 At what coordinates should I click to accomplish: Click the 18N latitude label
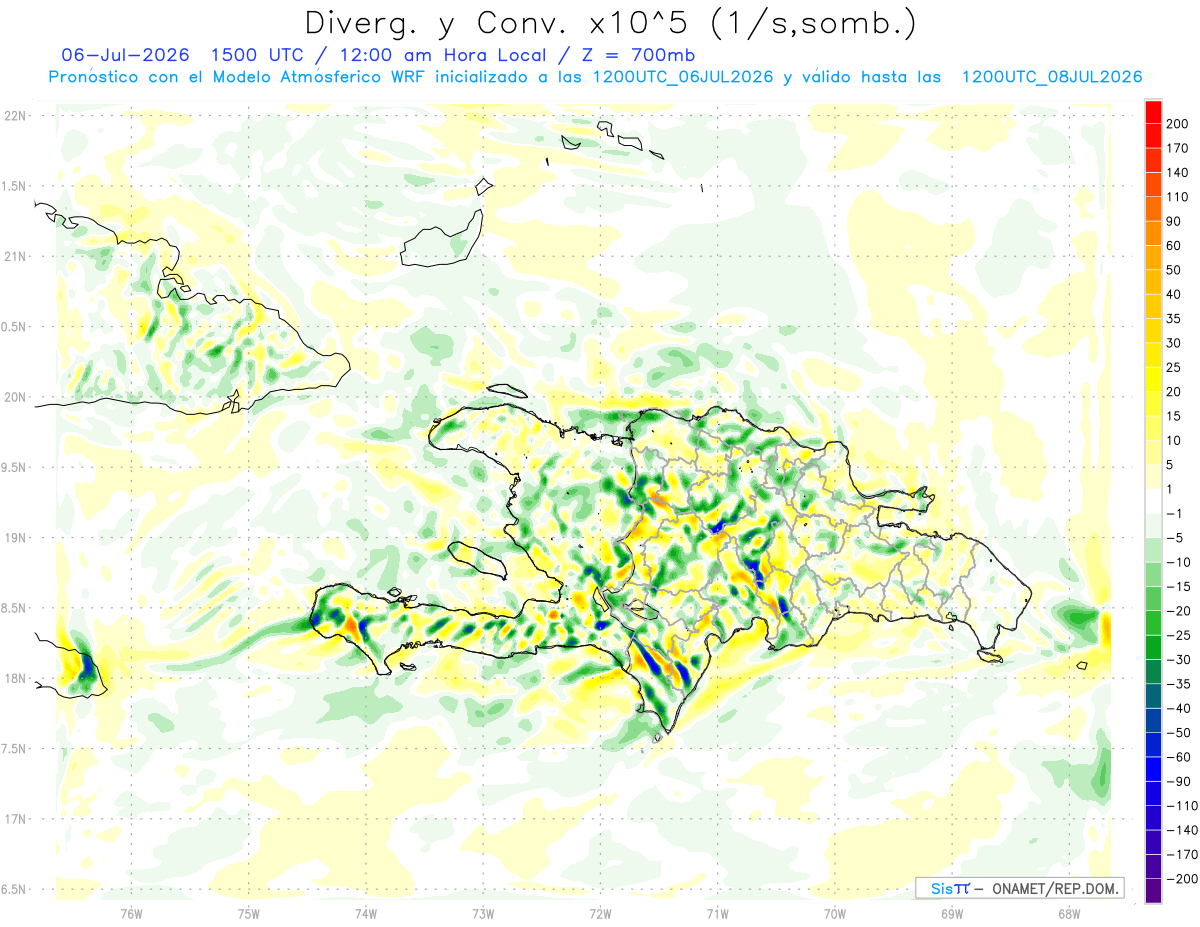click(14, 678)
